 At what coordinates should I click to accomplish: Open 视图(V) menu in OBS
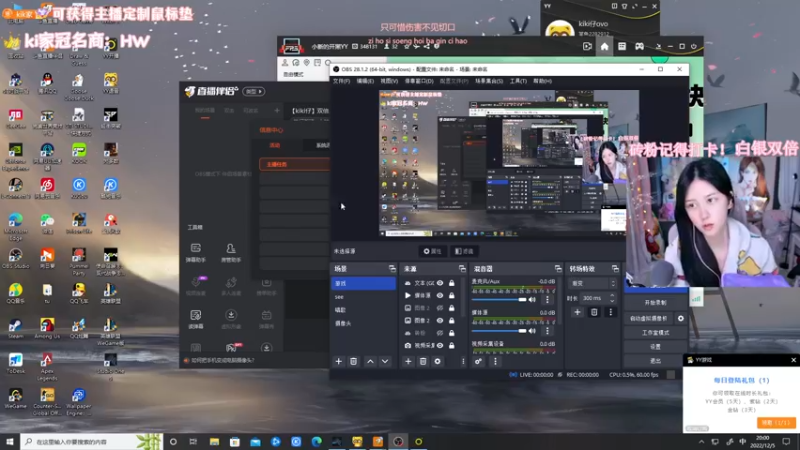(389, 81)
